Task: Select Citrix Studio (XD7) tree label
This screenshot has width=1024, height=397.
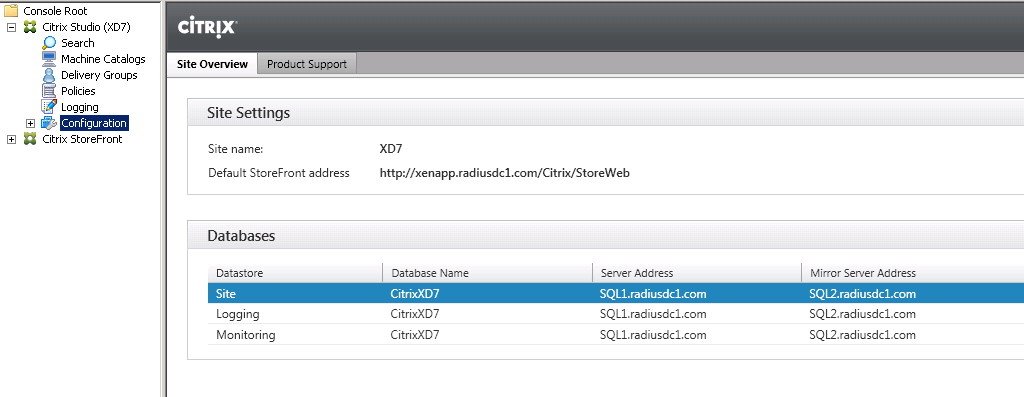Action: click(87, 27)
